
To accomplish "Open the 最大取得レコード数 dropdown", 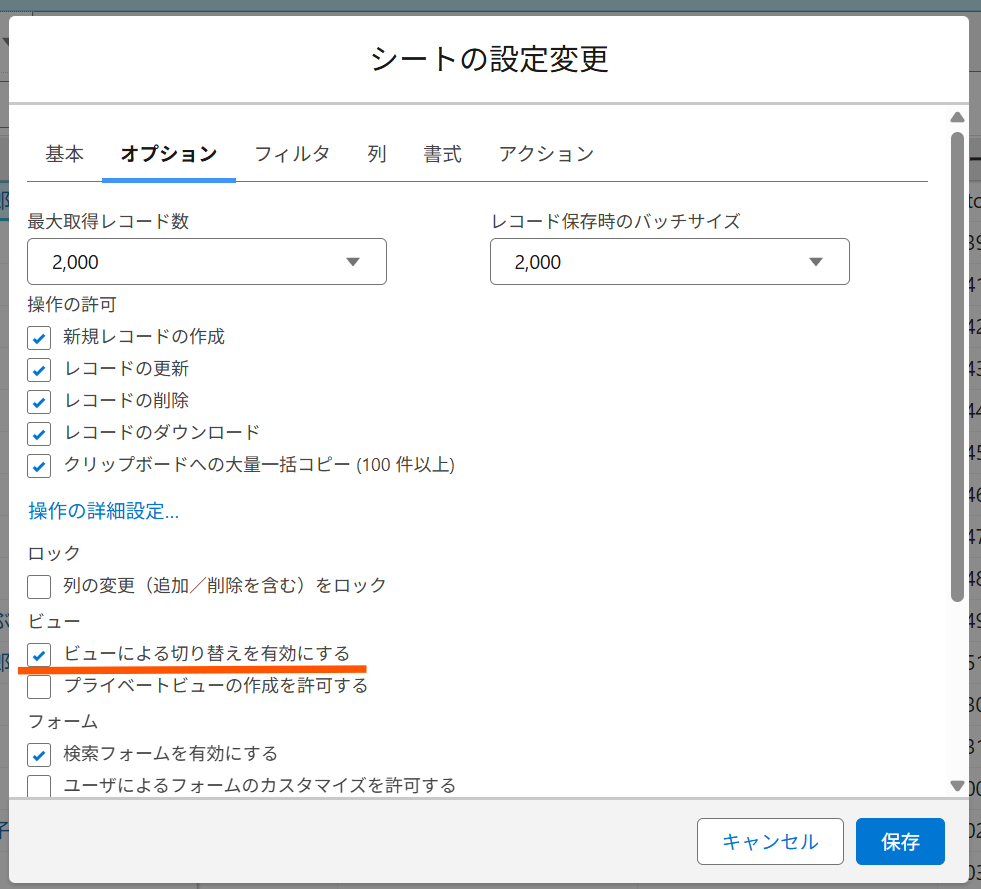I will 206,262.
